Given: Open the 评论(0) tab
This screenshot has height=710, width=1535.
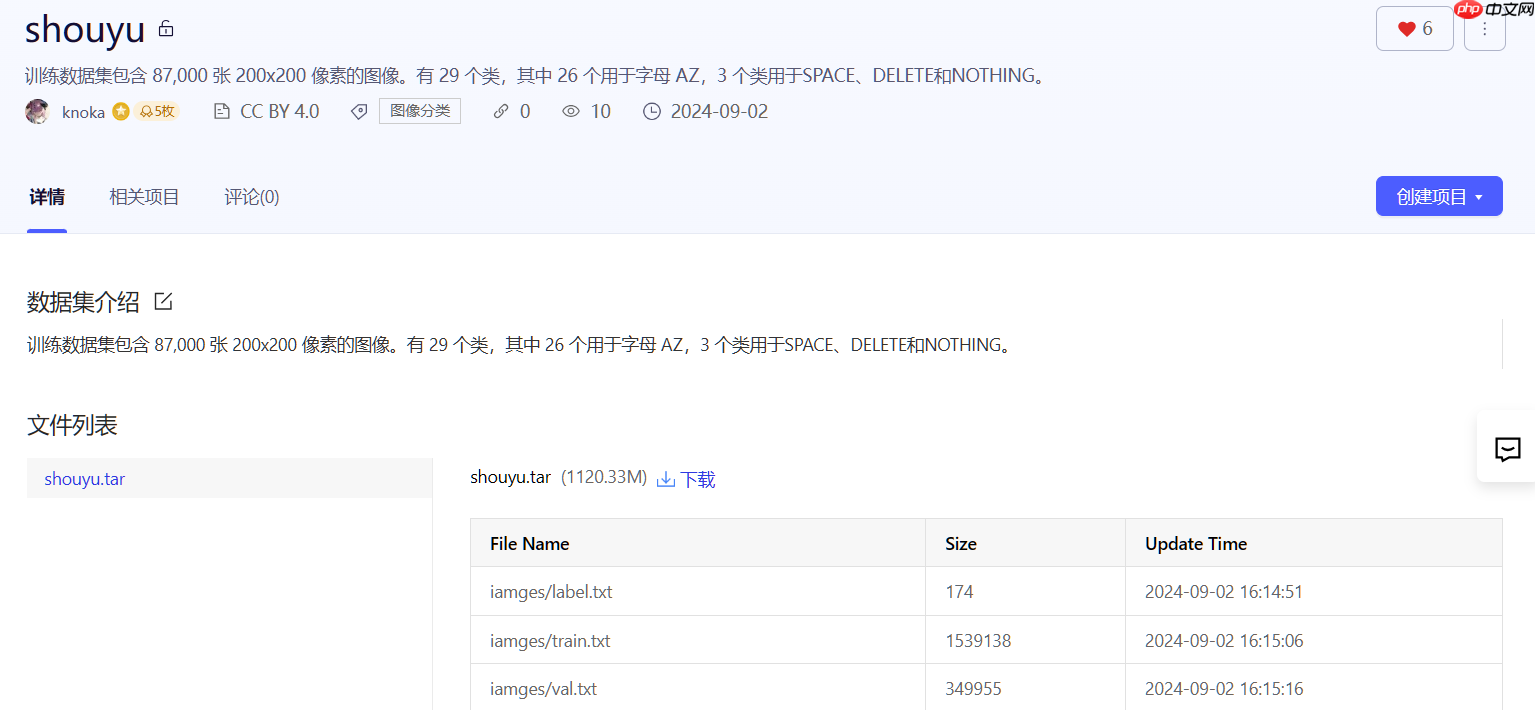Looking at the screenshot, I should [x=251, y=196].
